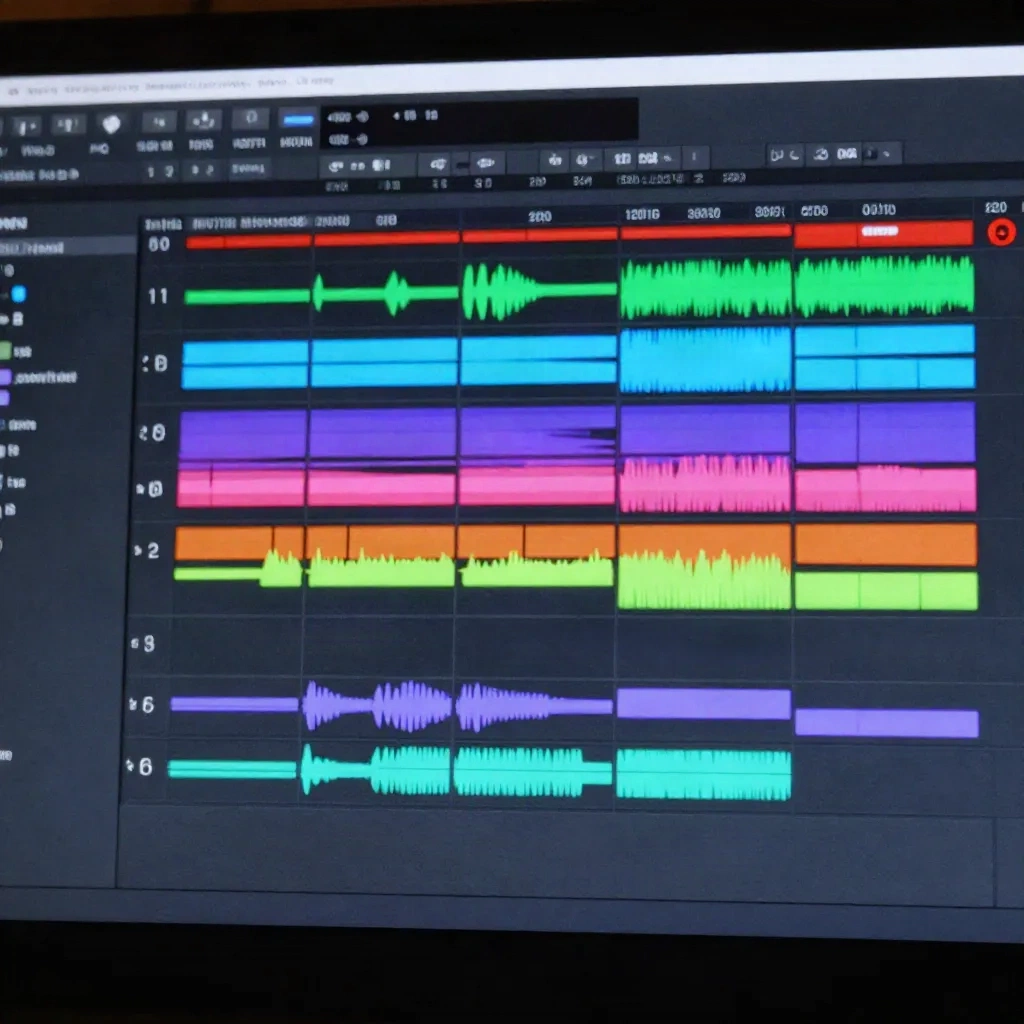Viewport: 1024px width, 1024px height.
Task: Click the heart-shaped icon in the toolbar
Action: click(112, 123)
